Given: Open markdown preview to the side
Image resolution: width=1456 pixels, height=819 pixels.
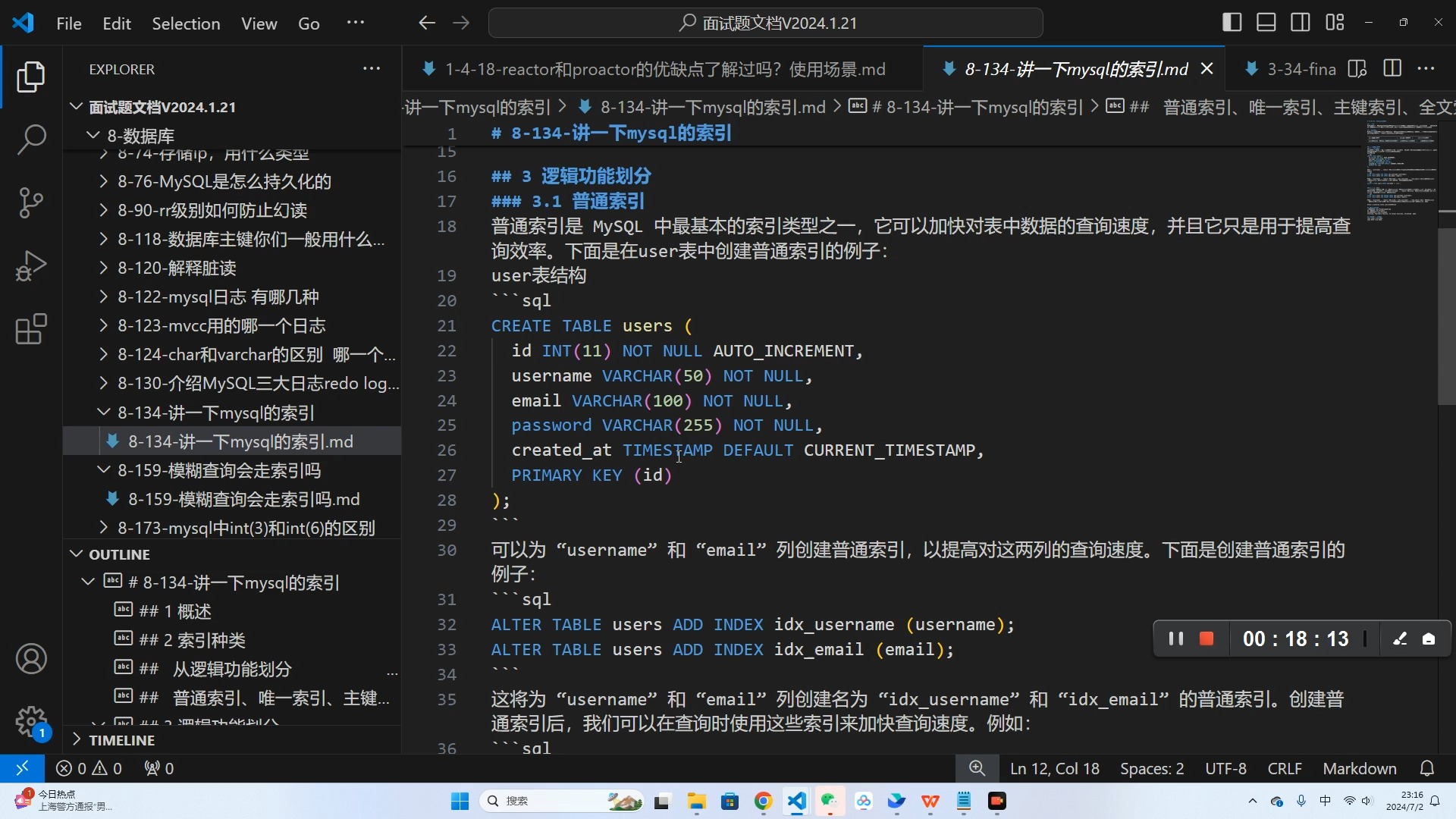Looking at the screenshot, I should pos(1357,69).
